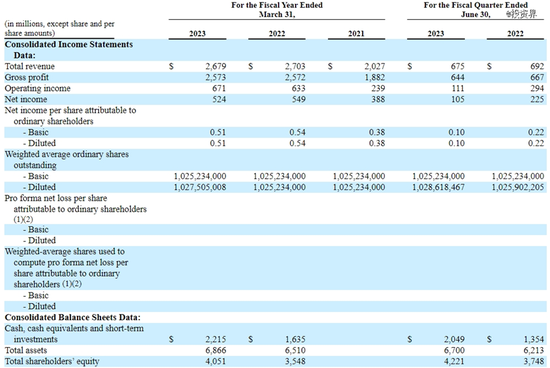Image resolution: width=550 pixels, height=368 pixels.
Task: Select quarter 2022 total revenue value 692
Action: click(x=537, y=66)
